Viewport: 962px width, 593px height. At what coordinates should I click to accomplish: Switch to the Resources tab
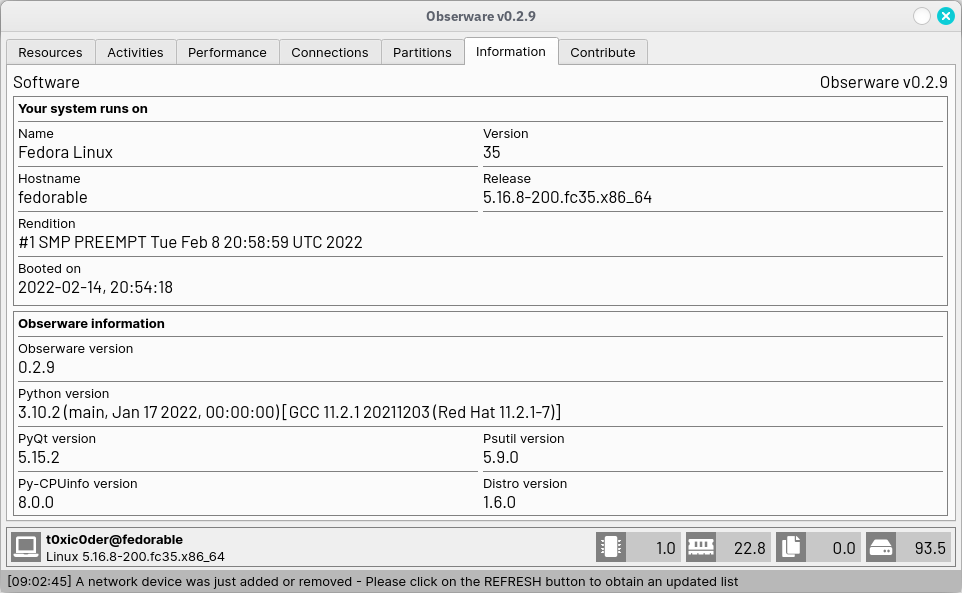(x=50, y=53)
